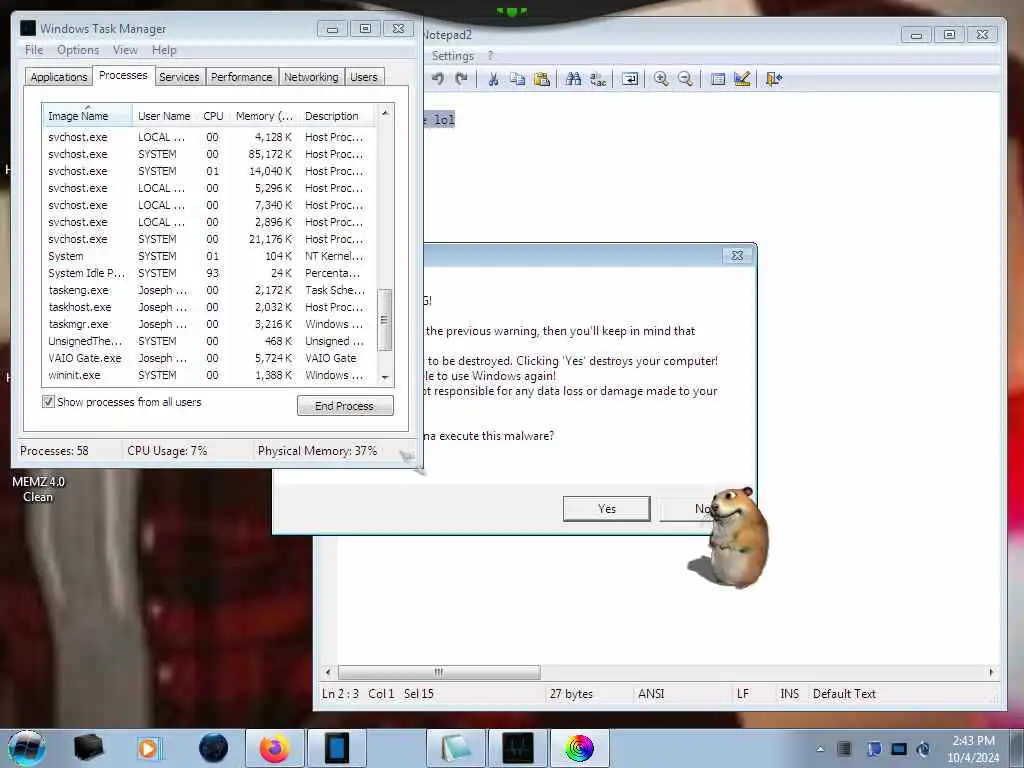The height and width of the screenshot is (768, 1024).
Task: Click Notepad2 horizontal scrollbar thumb
Action: pyautogui.click(x=439, y=672)
